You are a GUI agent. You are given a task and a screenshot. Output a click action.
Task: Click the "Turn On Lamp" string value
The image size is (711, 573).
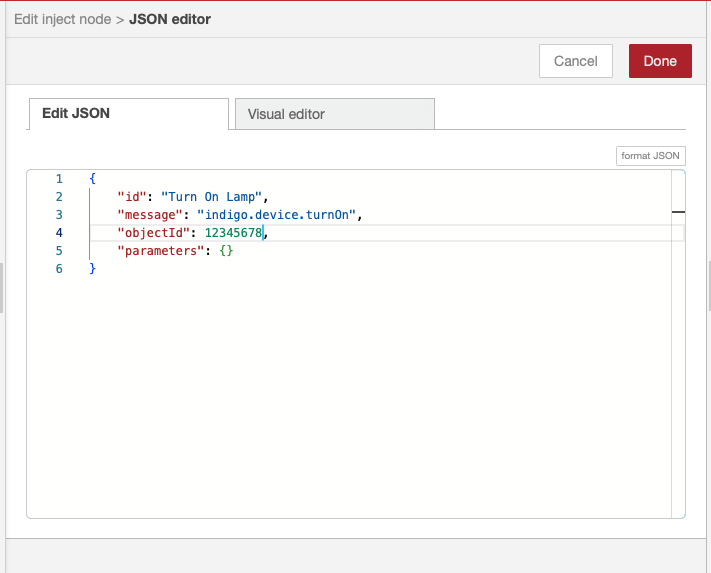pyautogui.click(x=211, y=197)
